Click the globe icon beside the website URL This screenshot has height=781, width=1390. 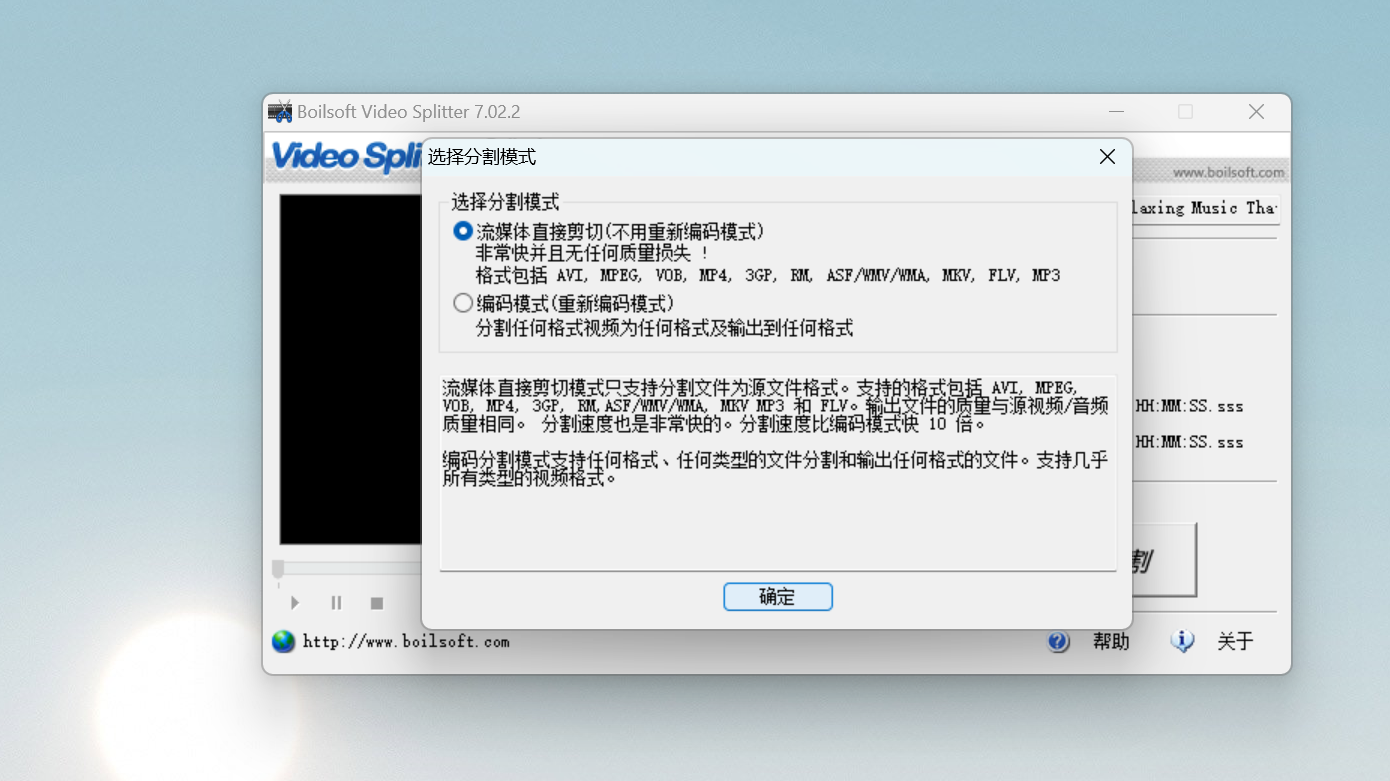[283, 641]
